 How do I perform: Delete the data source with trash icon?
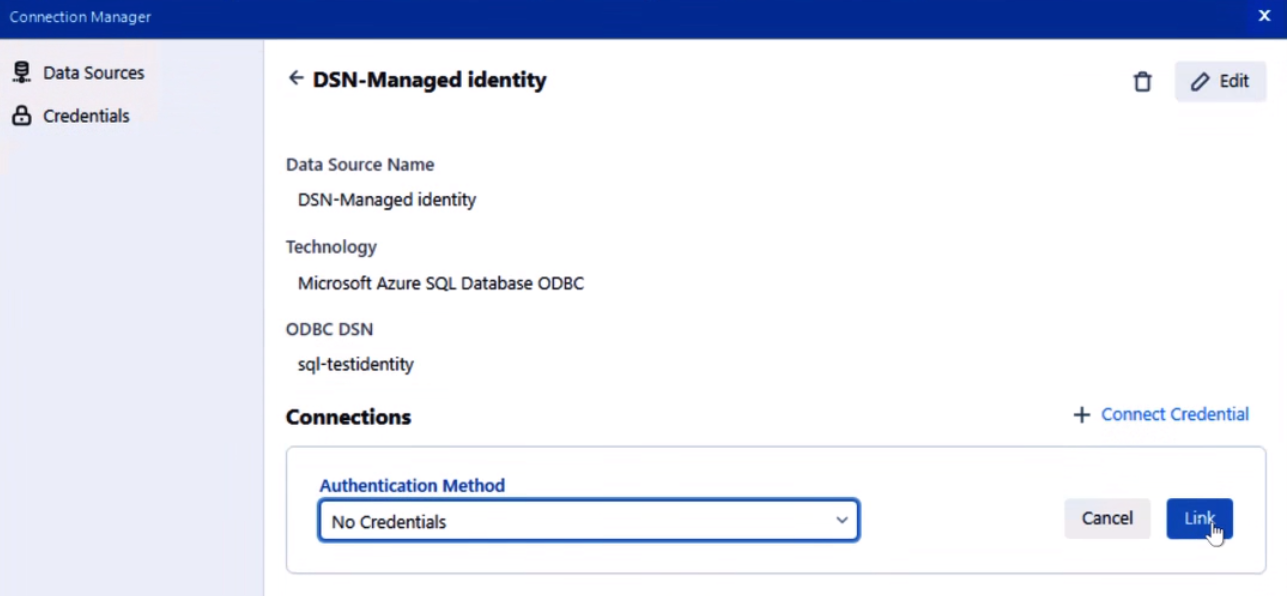pyautogui.click(x=1142, y=82)
